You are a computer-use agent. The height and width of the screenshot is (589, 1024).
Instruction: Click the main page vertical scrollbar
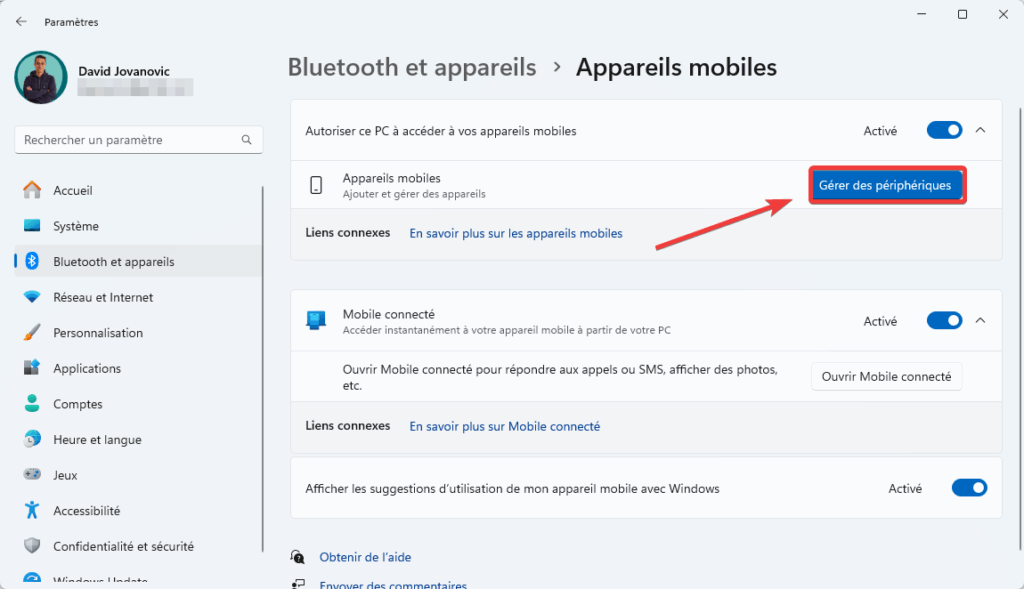pyautogui.click(x=1020, y=328)
